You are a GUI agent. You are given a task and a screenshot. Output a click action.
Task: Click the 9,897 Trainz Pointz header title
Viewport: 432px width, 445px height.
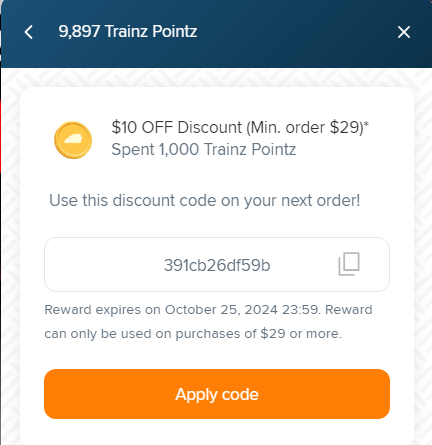[128, 31]
